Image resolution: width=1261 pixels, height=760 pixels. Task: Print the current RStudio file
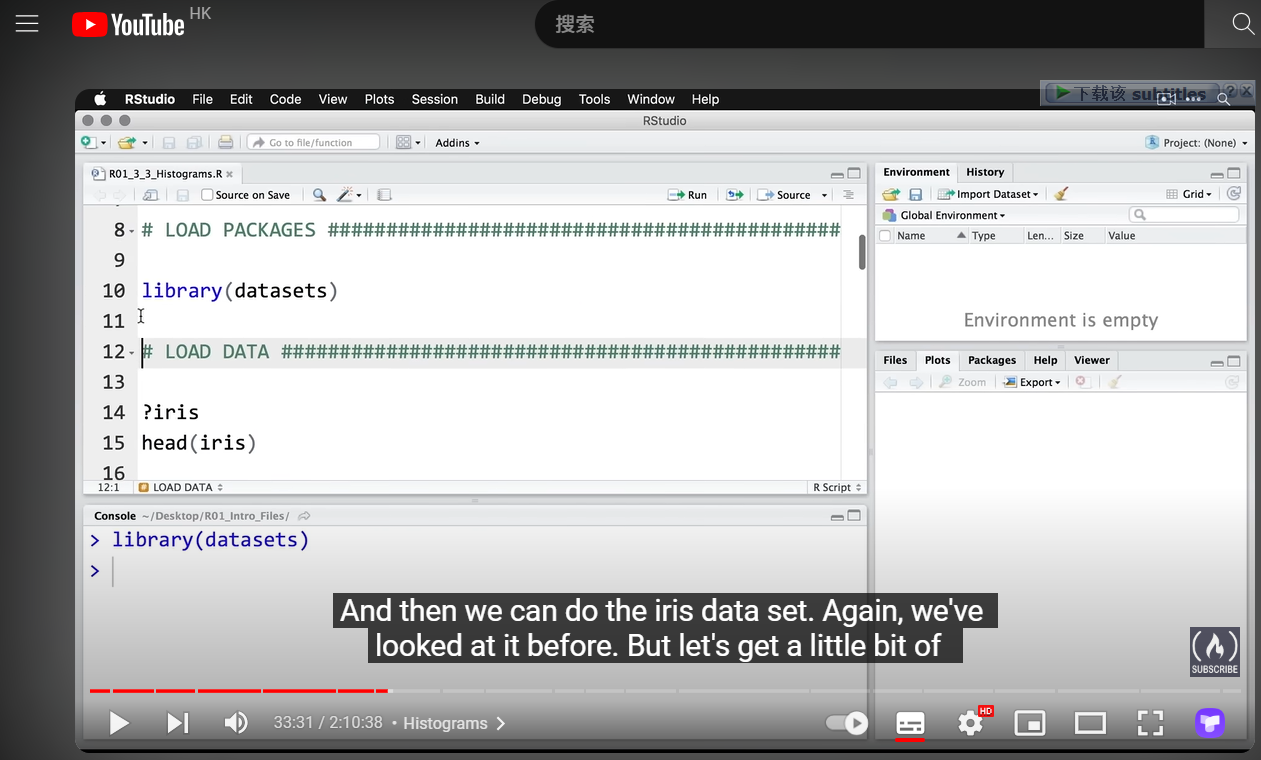(x=225, y=143)
